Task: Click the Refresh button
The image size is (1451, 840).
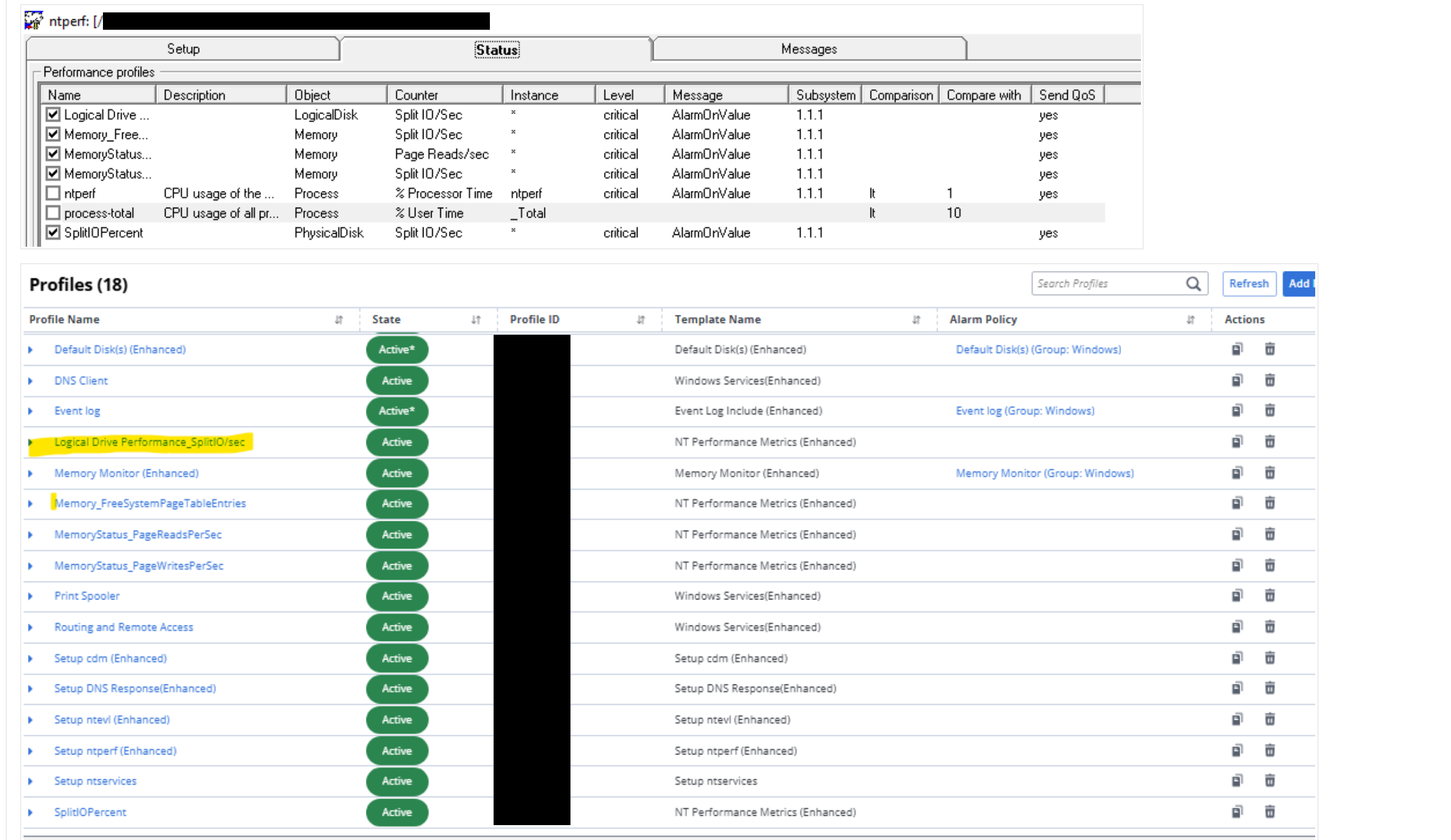Action: [1248, 284]
